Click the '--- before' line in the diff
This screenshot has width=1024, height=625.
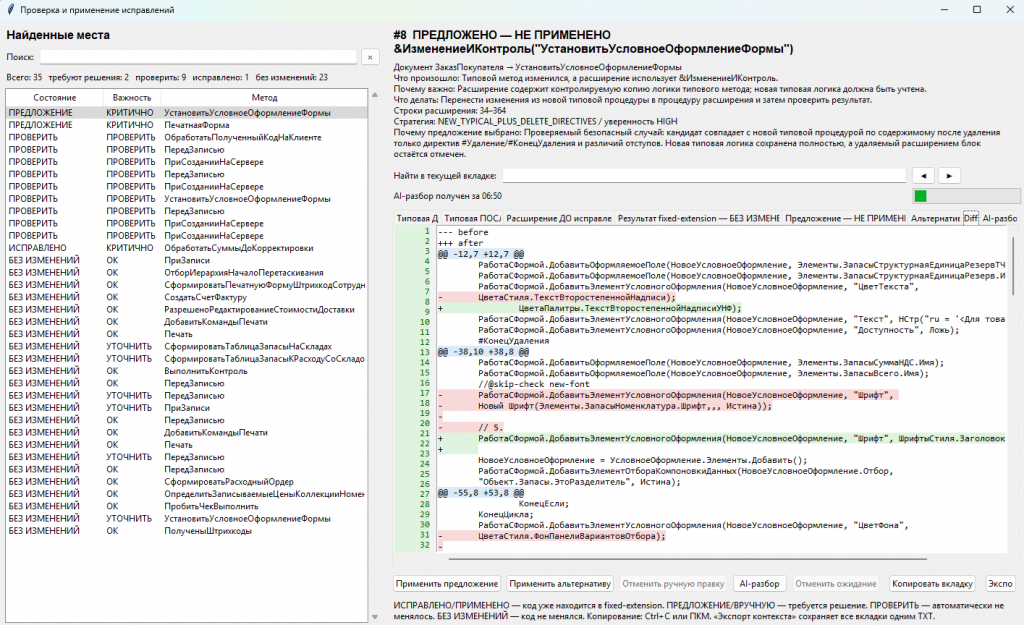coord(463,232)
